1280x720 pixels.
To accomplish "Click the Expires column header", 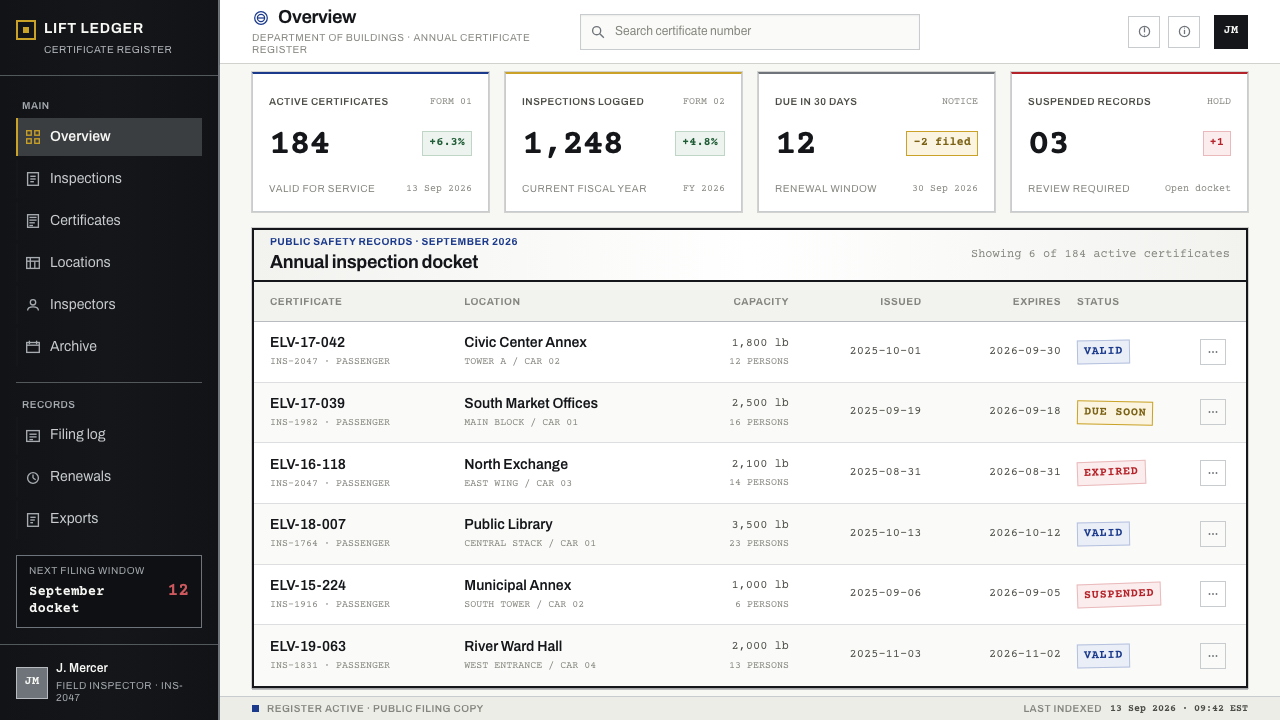I will tap(1037, 302).
